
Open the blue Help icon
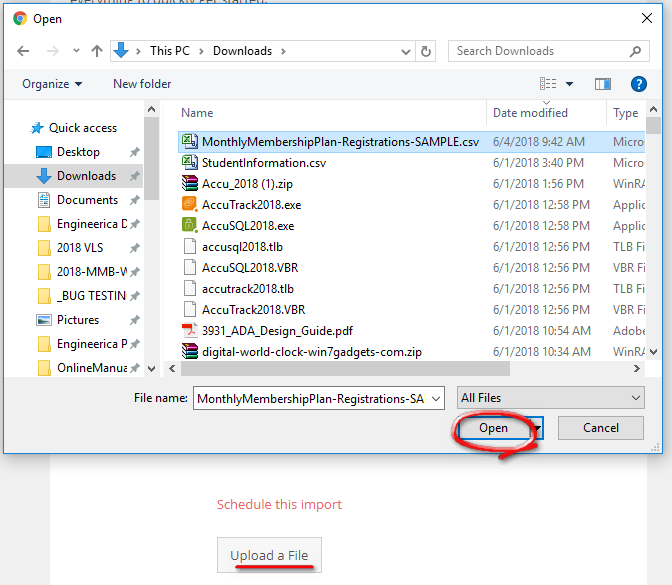639,84
